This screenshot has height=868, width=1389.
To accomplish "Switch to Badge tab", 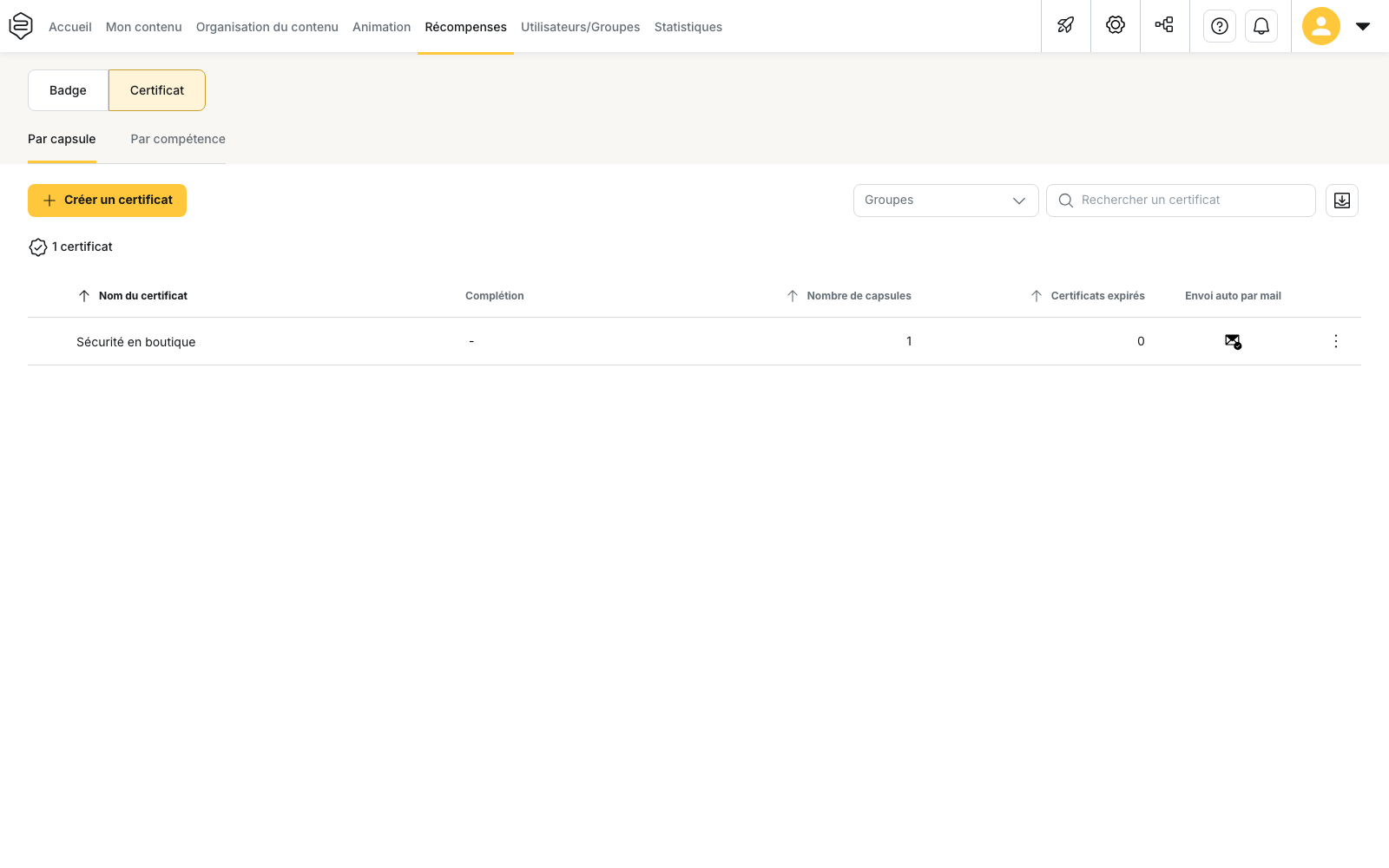I will coord(69,90).
